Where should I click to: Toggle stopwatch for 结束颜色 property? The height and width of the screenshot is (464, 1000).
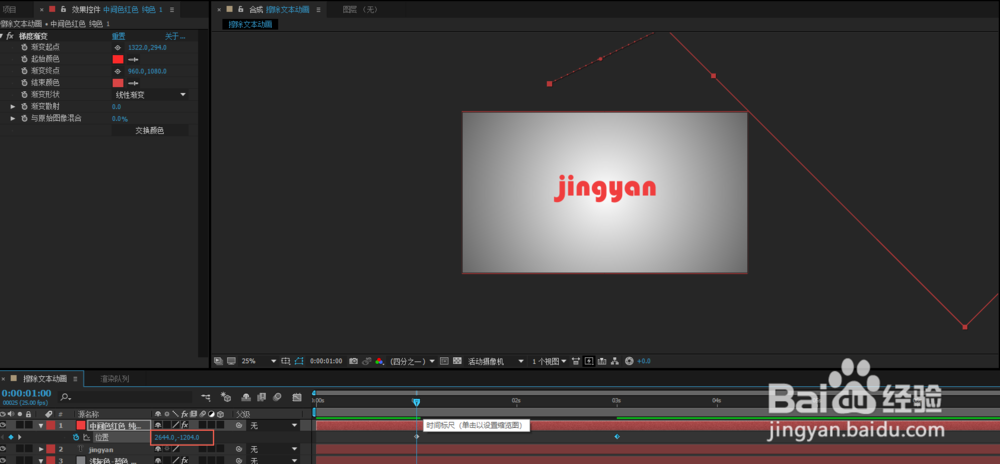point(24,83)
